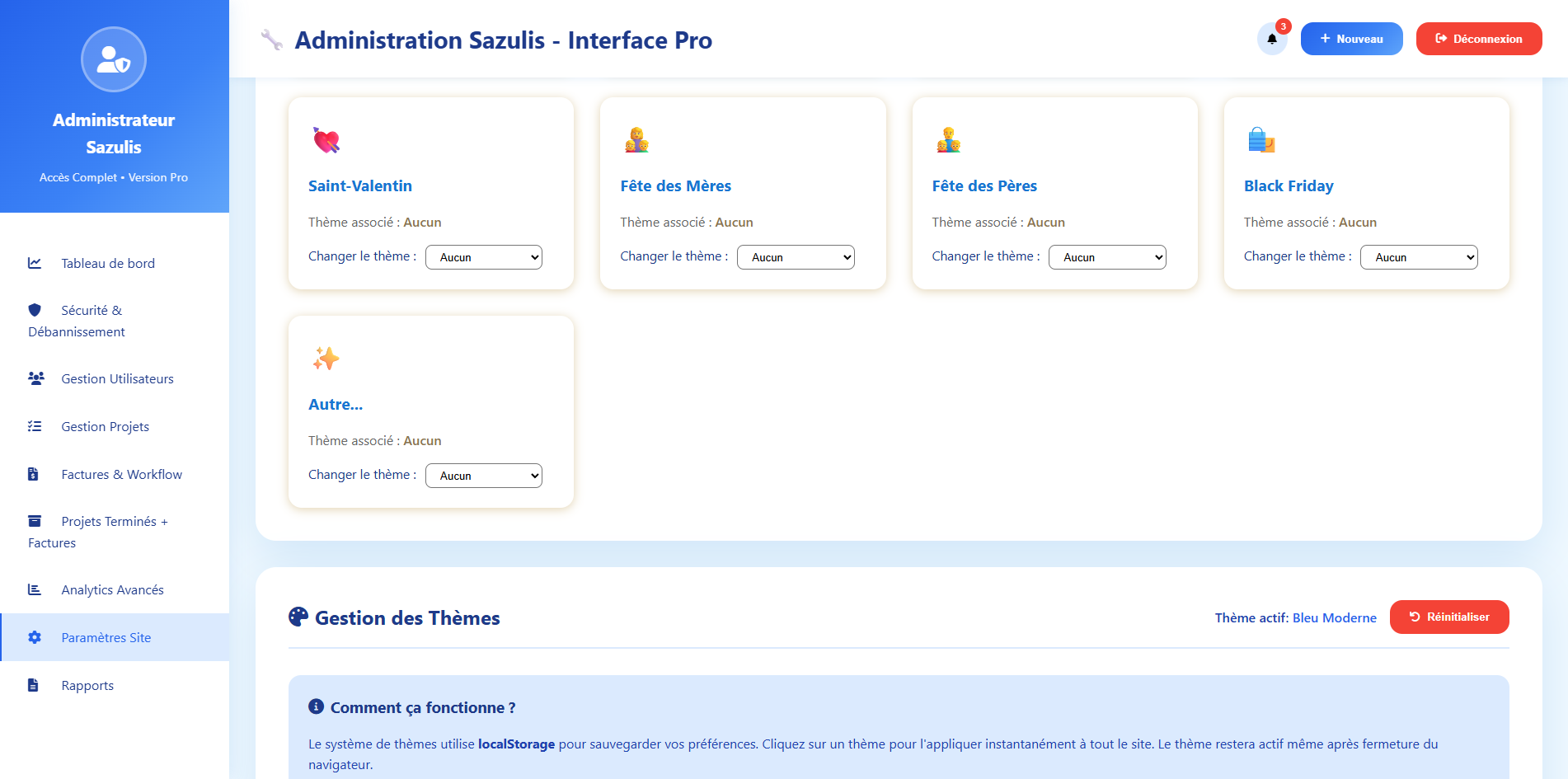Image resolution: width=1568 pixels, height=779 pixels.
Task: Reset themes with the Réinitialiser button
Action: coord(1448,617)
